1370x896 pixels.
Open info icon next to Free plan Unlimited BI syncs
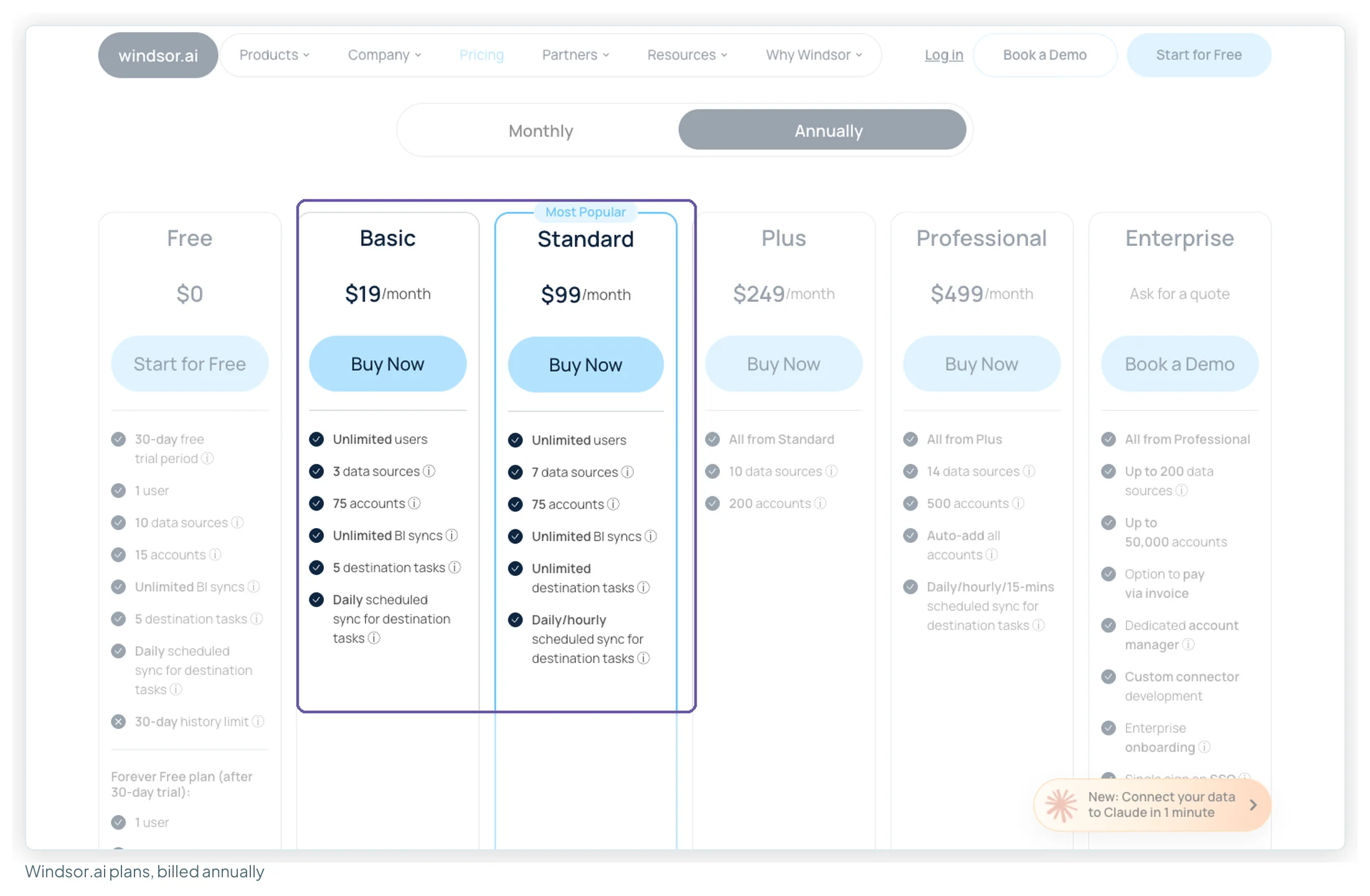[x=254, y=587]
